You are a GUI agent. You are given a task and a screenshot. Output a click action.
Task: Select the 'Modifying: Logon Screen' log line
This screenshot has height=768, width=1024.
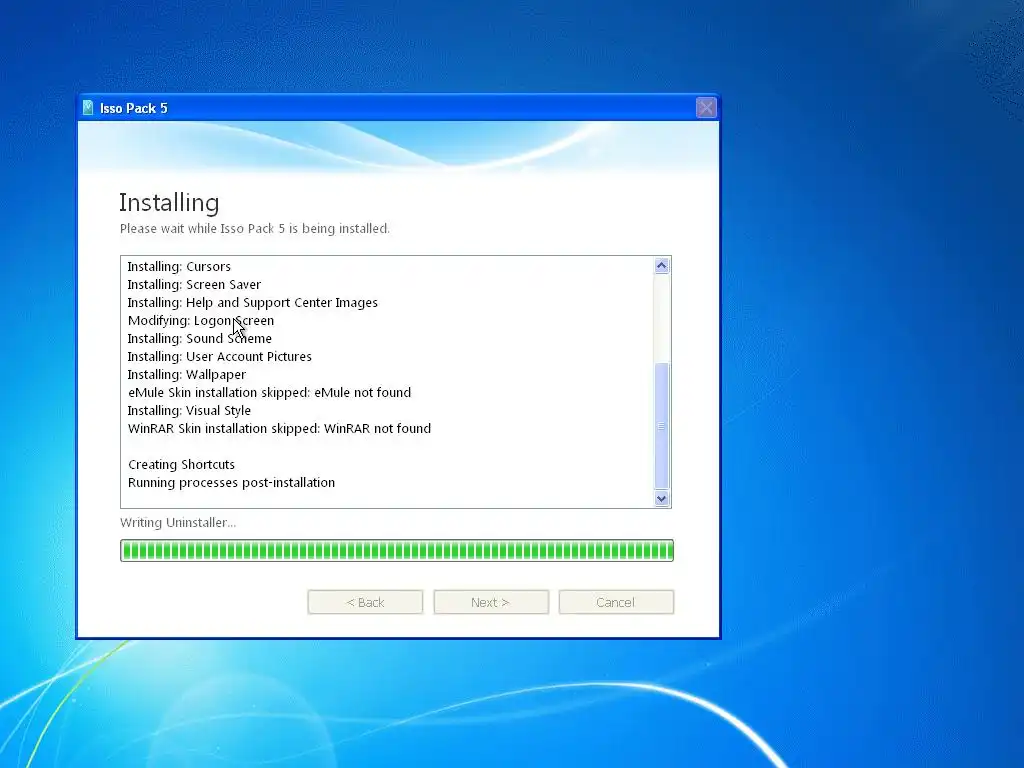200,321
